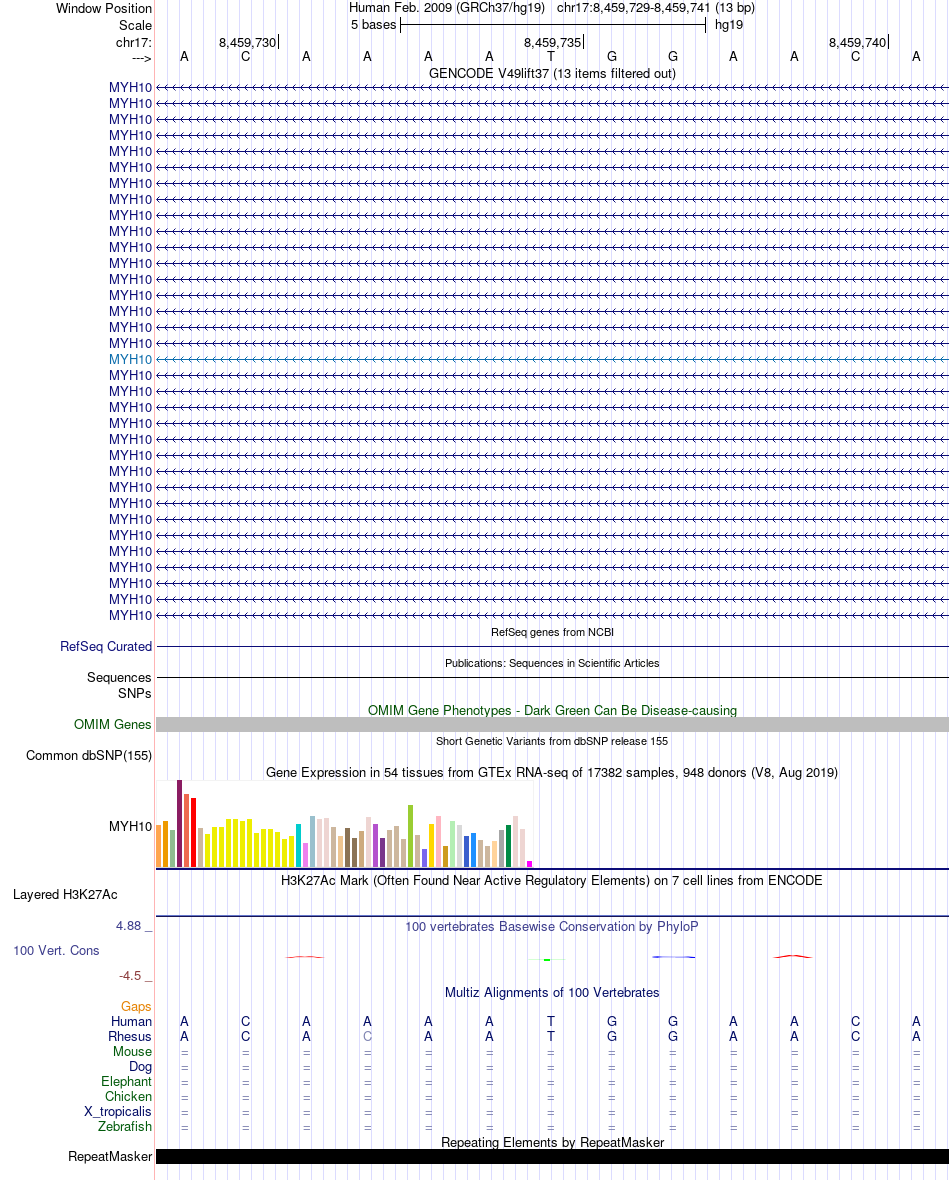Click the small green mark in the PhyloP track

click(x=547, y=960)
